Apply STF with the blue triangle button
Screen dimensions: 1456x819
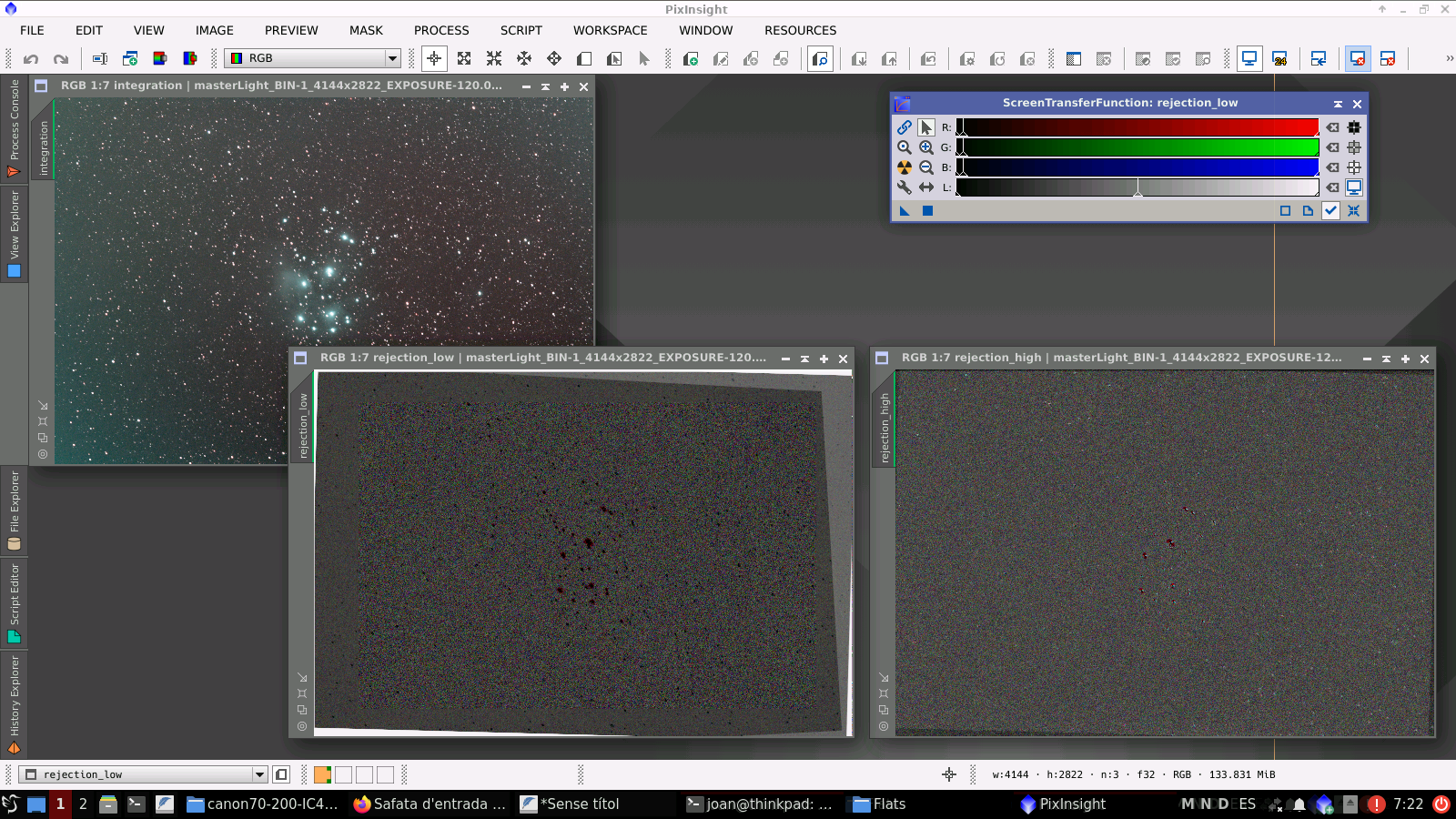(x=905, y=210)
